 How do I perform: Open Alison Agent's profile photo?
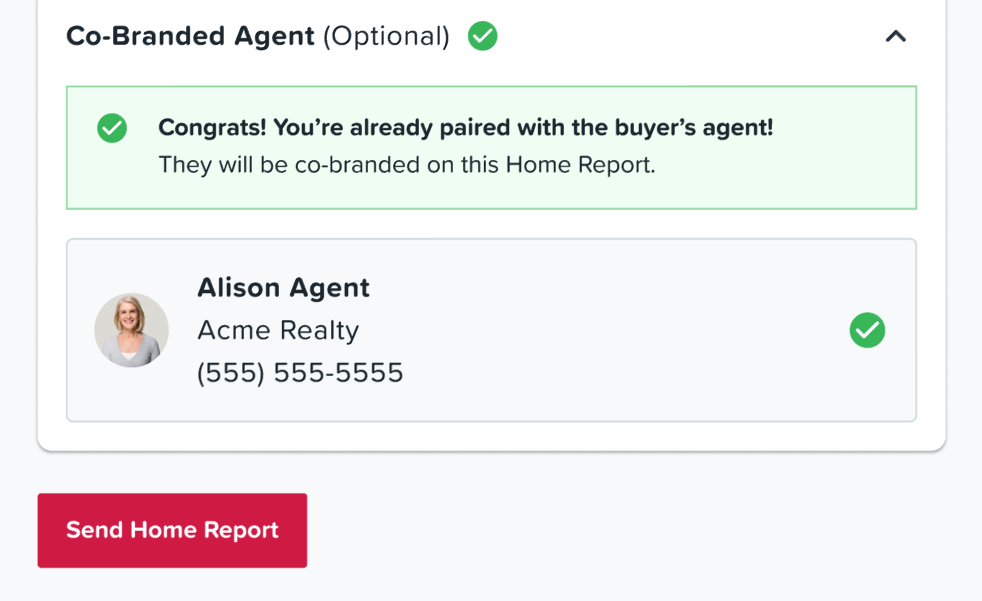coord(132,330)
